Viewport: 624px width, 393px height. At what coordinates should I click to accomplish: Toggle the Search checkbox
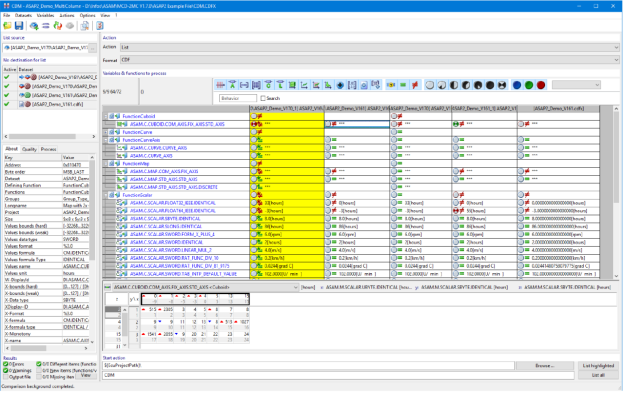[263, 98]
